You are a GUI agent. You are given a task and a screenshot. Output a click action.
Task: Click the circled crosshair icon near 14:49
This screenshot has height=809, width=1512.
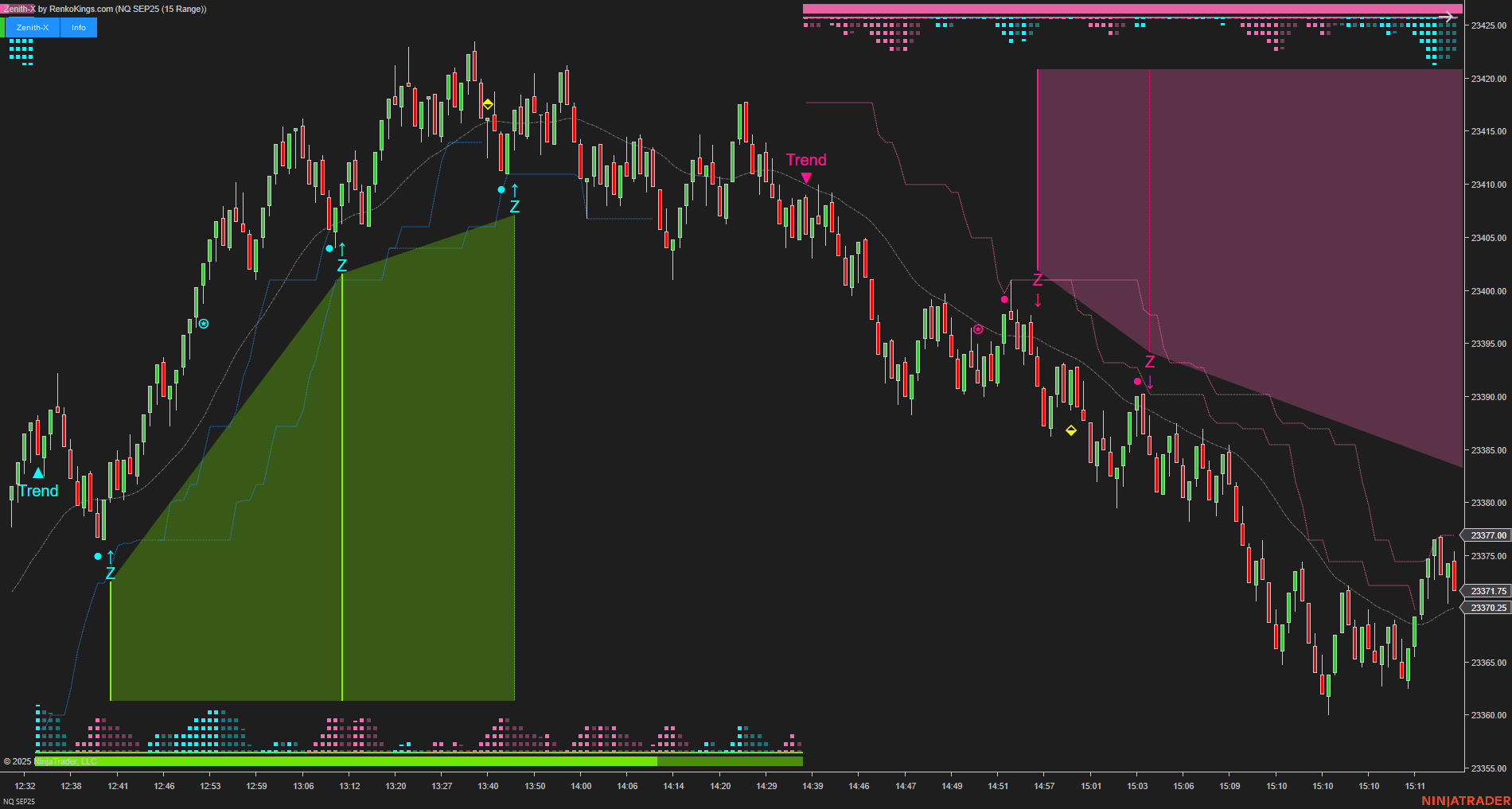point(978,329)
